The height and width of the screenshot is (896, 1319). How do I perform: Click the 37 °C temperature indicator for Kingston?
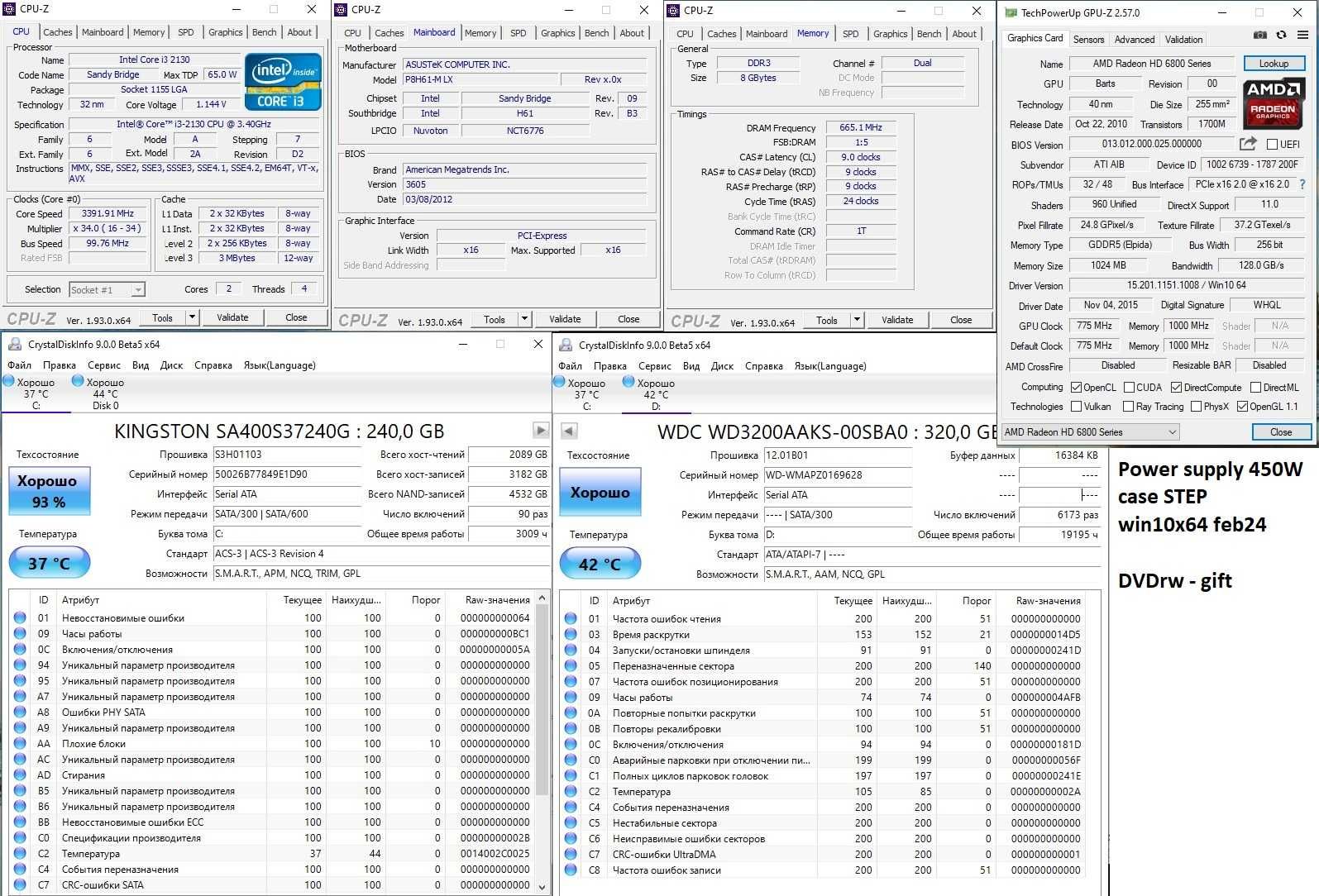click(50, 563)
